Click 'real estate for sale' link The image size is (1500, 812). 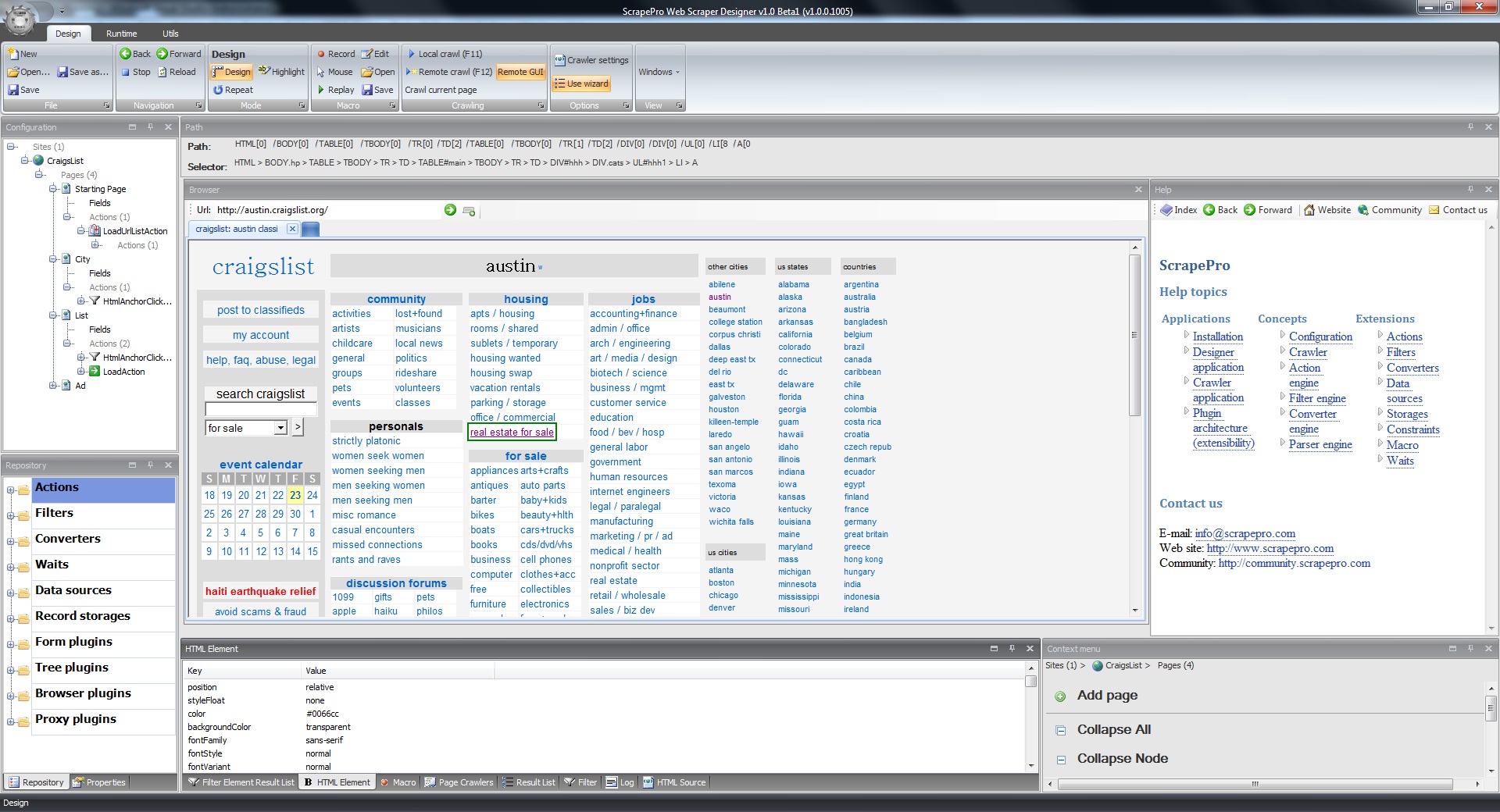512,433
